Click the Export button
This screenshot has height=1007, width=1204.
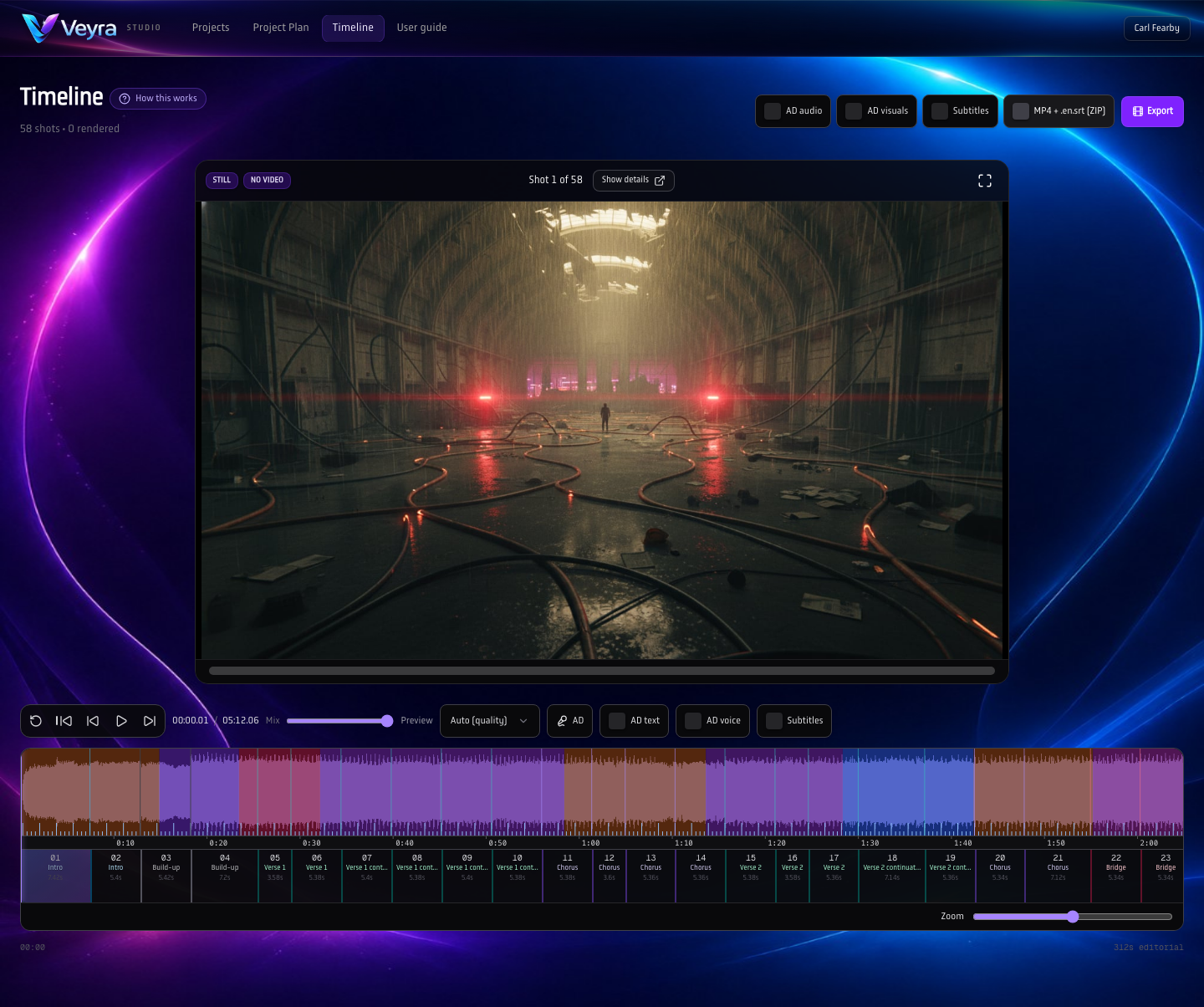click(x=1152, y=111)
